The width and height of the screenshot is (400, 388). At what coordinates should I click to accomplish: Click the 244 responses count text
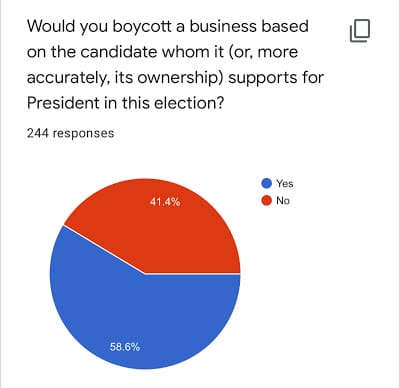70,133
